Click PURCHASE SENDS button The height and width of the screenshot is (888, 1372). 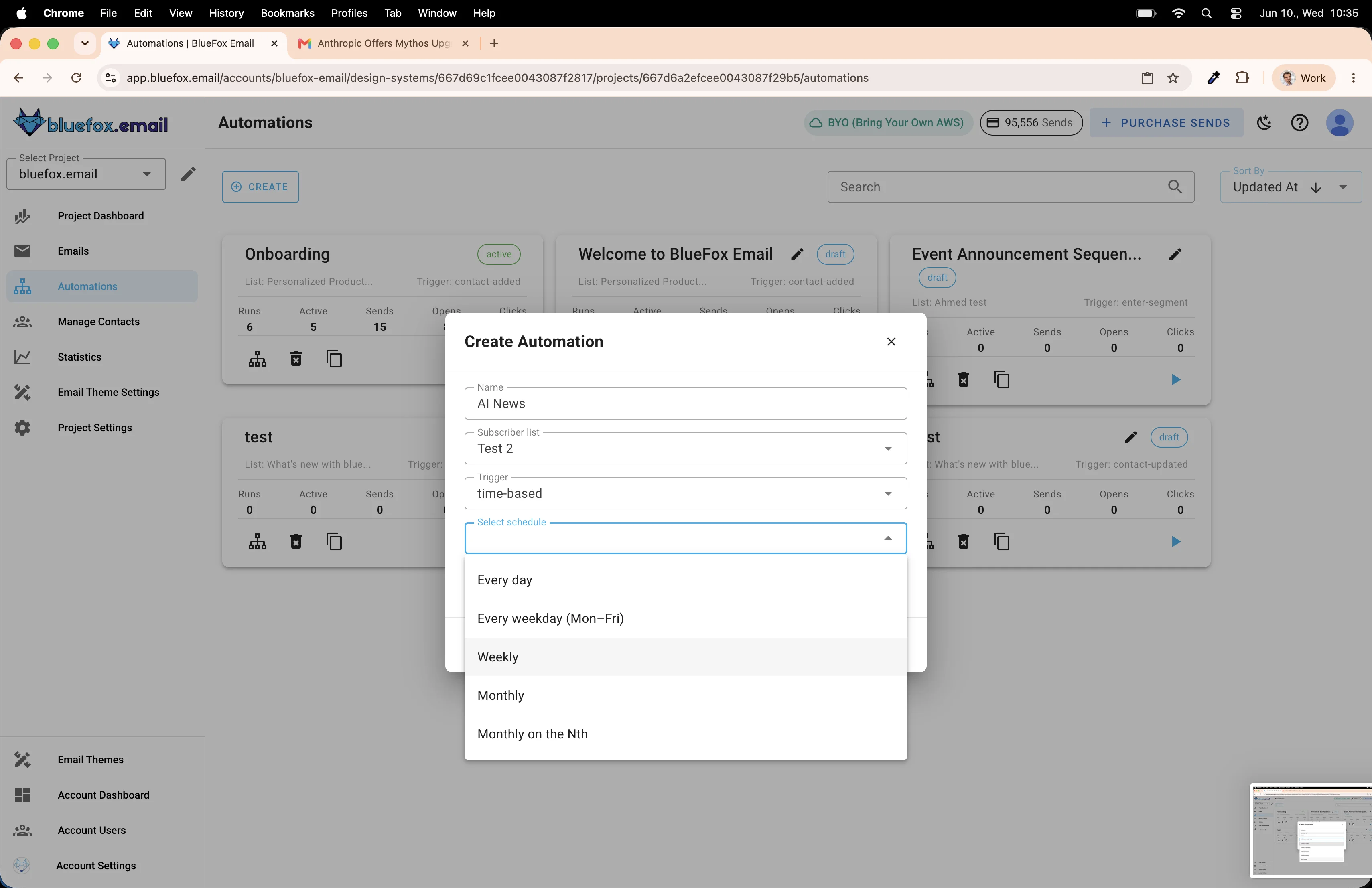point(1166,123)
